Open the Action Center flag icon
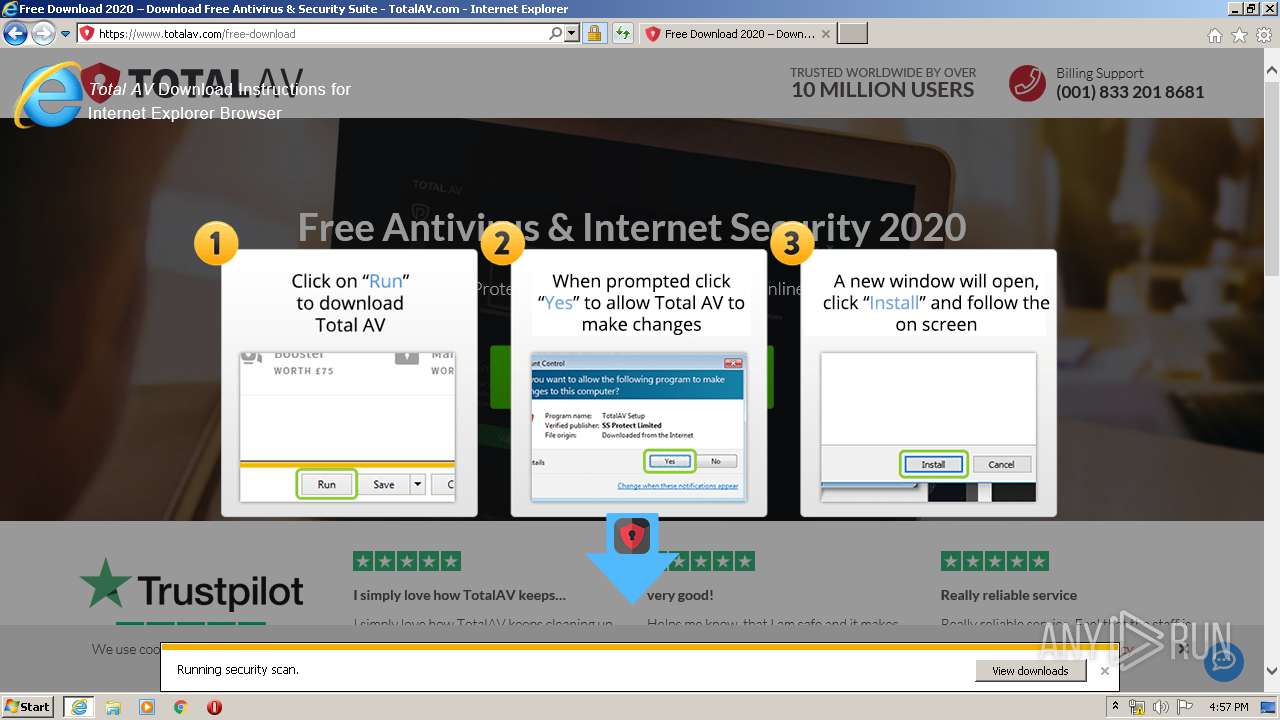The height and width of the screenshot is (720, 1280). [x=1185, y=707]
